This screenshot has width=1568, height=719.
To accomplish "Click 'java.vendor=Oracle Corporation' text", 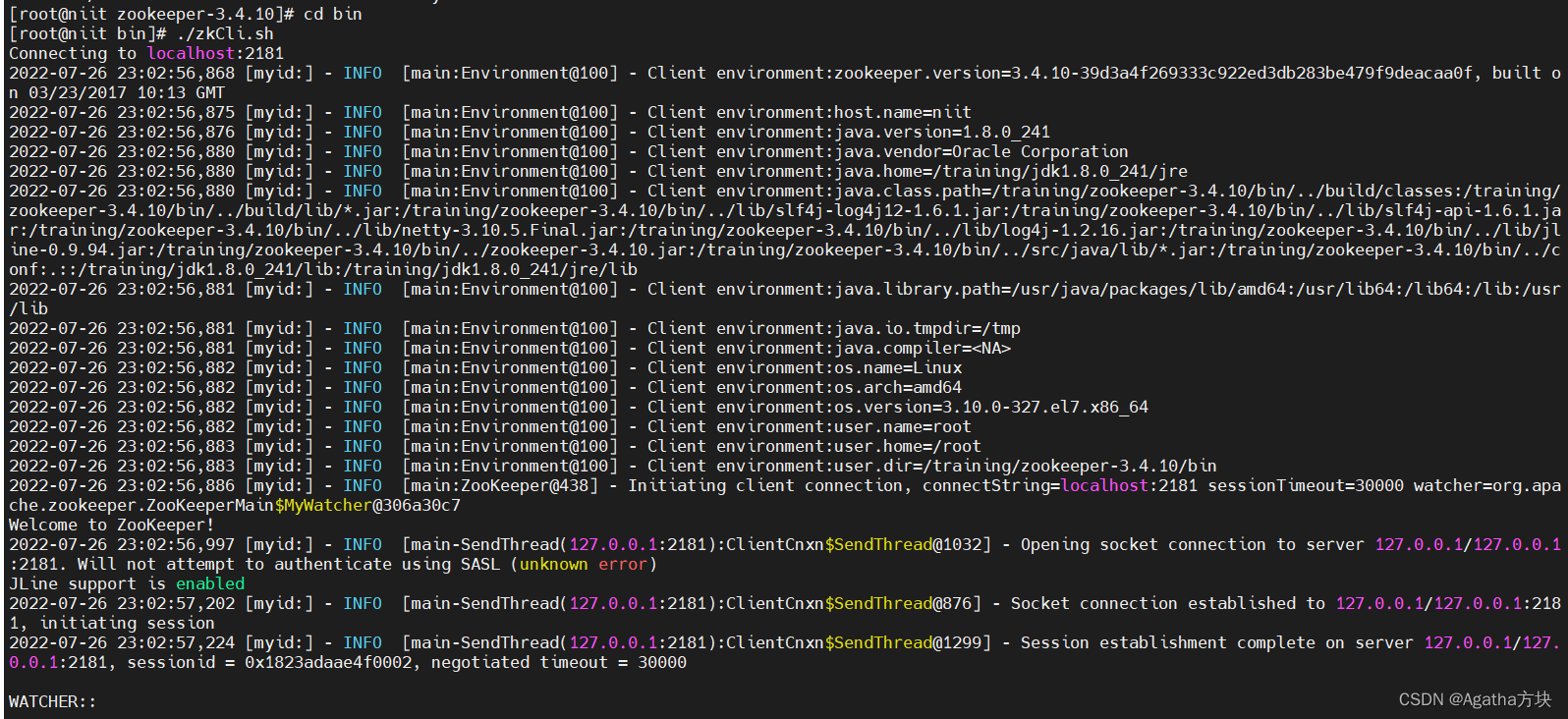I will (981, 151).
